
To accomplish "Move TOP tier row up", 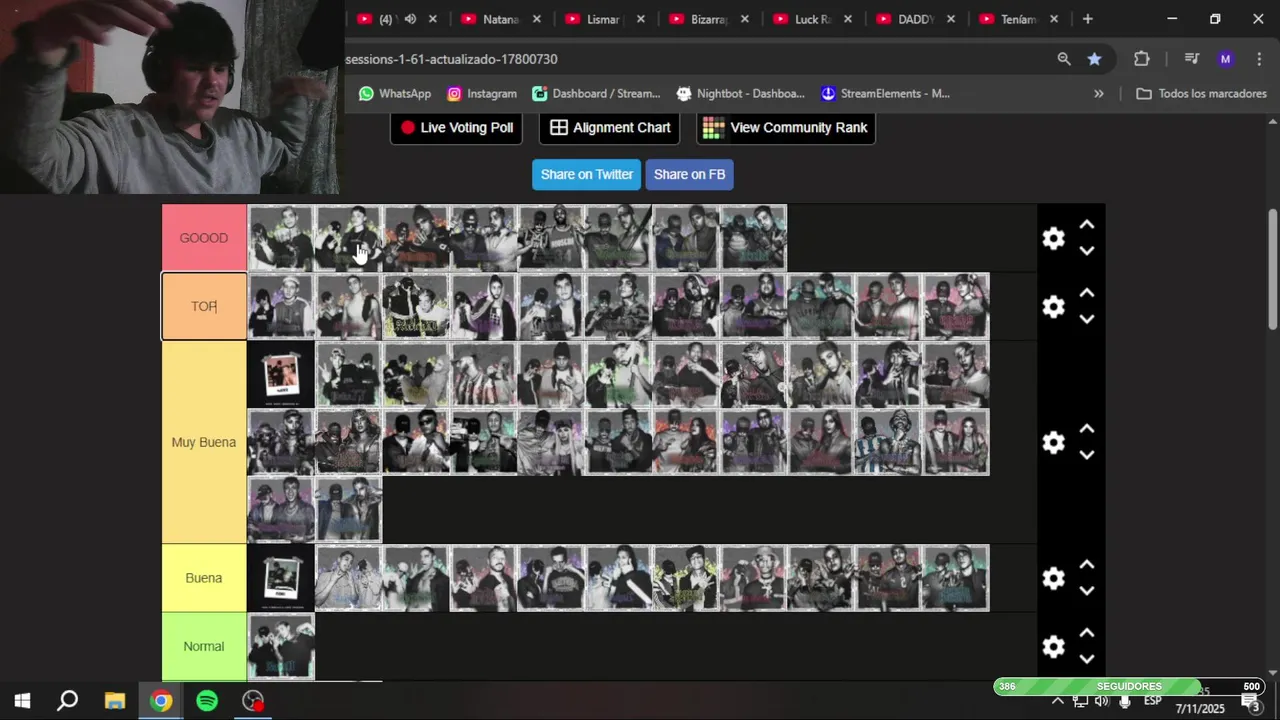I will (x=1087, y=293).
